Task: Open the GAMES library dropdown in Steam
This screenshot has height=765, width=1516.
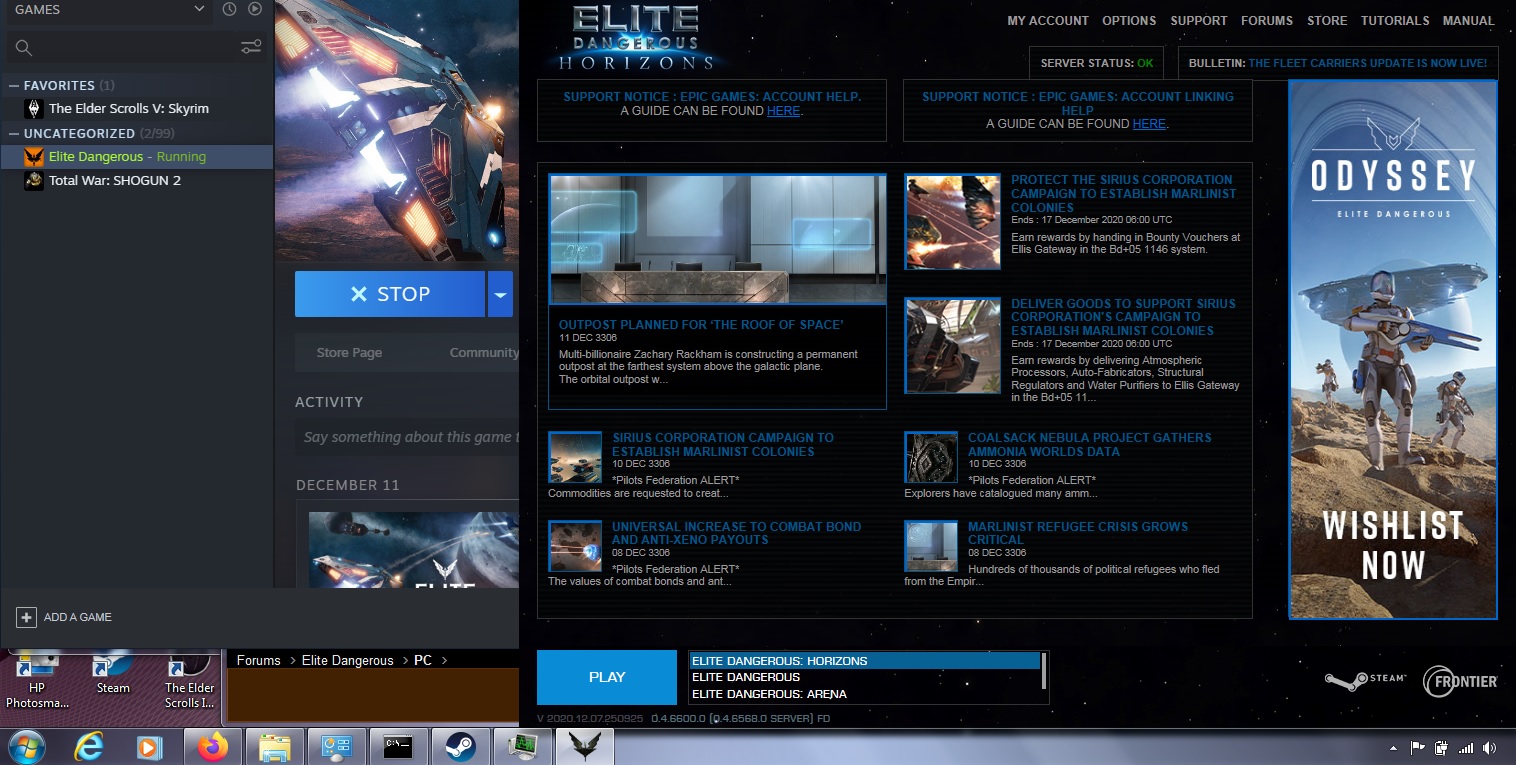Action: (109, 9)
